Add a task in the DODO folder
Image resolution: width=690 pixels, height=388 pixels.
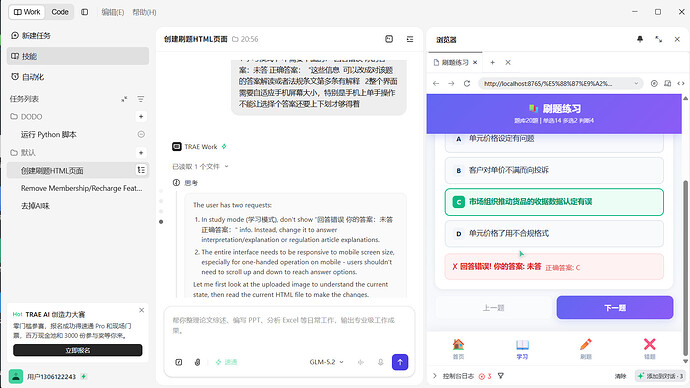pyautogui.click(x=141, y=117)
